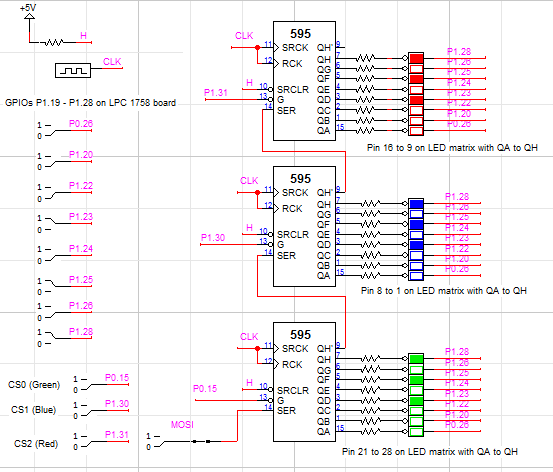Click the top lit green LED indicator
Viewport: 553px width, 472px height.
[x=416, y=358]
